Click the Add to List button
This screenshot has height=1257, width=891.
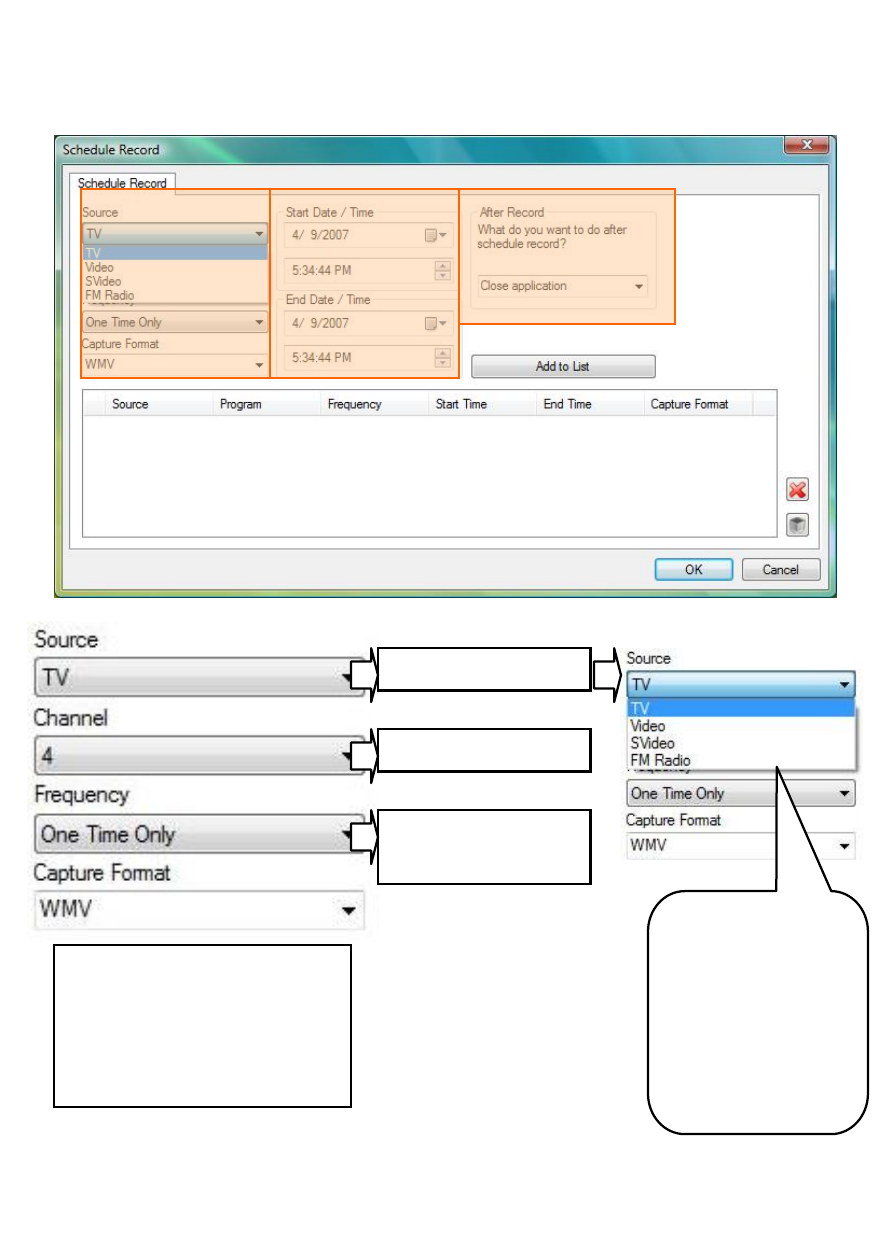point(563,366)
